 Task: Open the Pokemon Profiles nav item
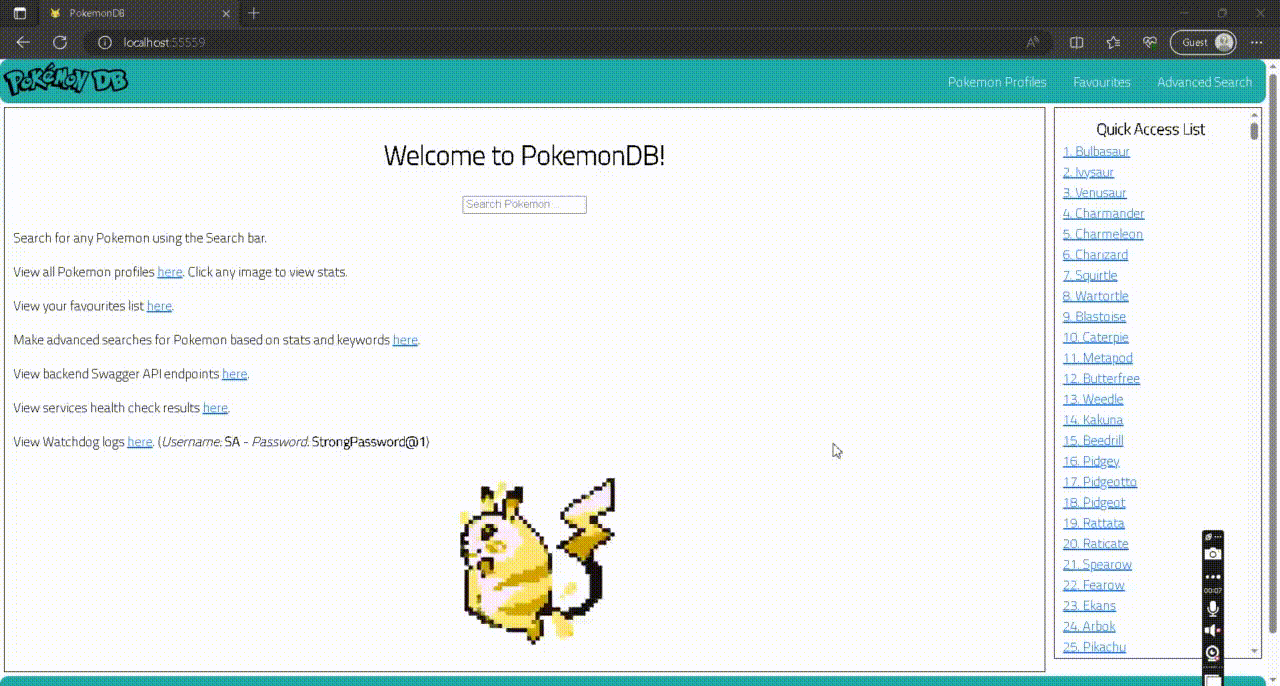pos(997,82)
